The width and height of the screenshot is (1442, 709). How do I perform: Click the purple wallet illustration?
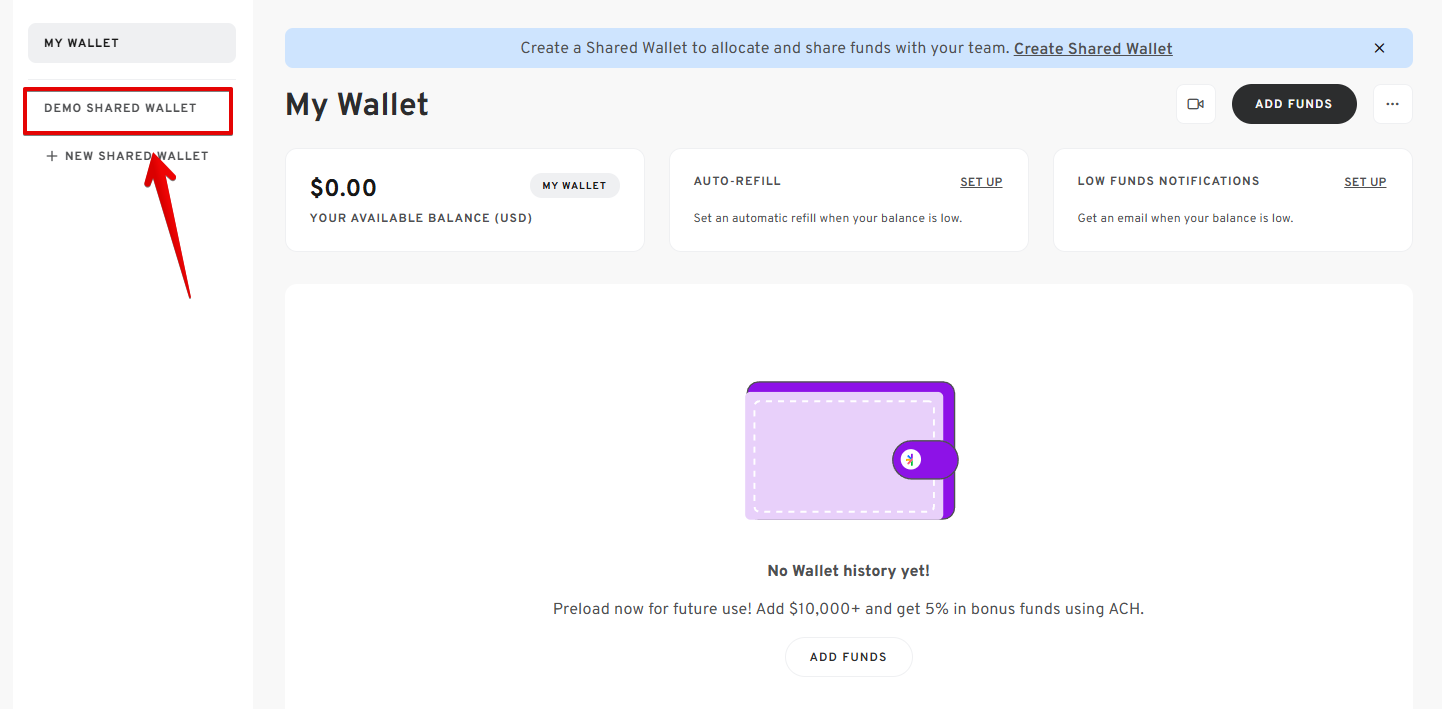[851, 450]
